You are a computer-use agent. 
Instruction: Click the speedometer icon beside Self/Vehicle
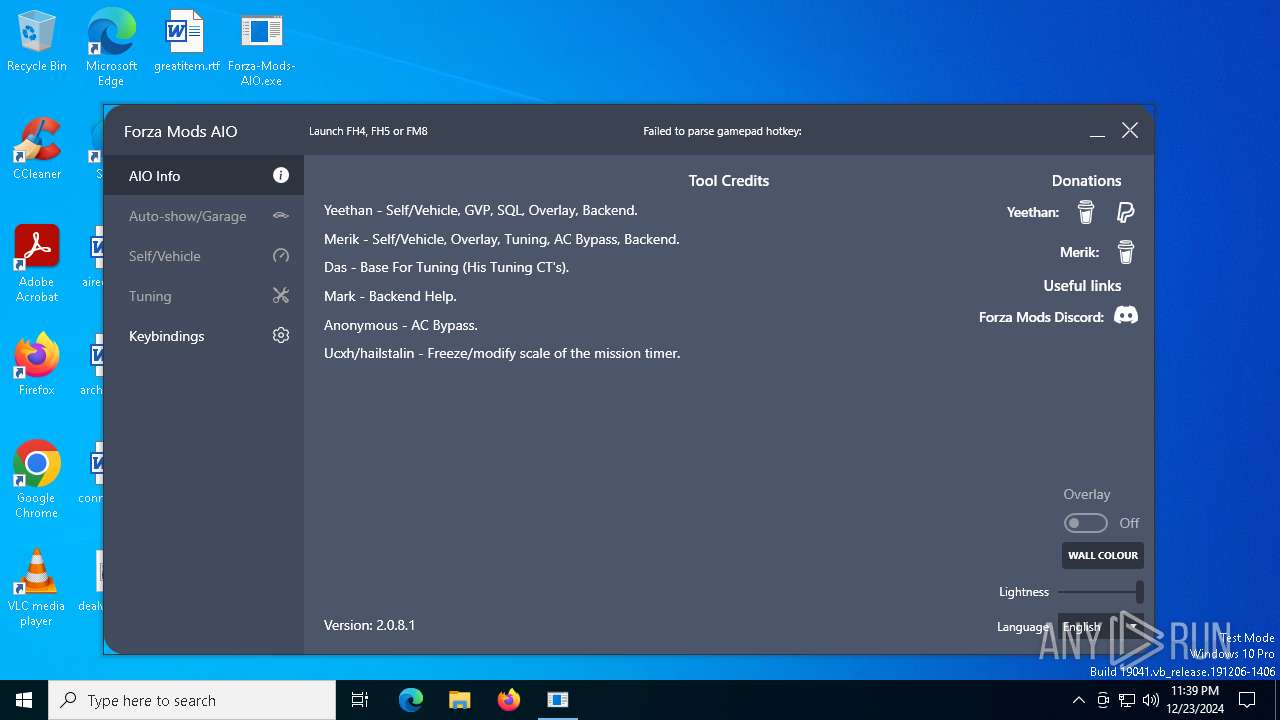pos(281,256)
